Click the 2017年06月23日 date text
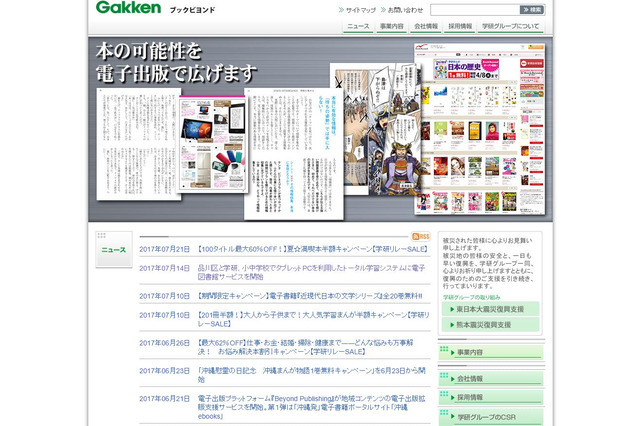 click(164, 371)
